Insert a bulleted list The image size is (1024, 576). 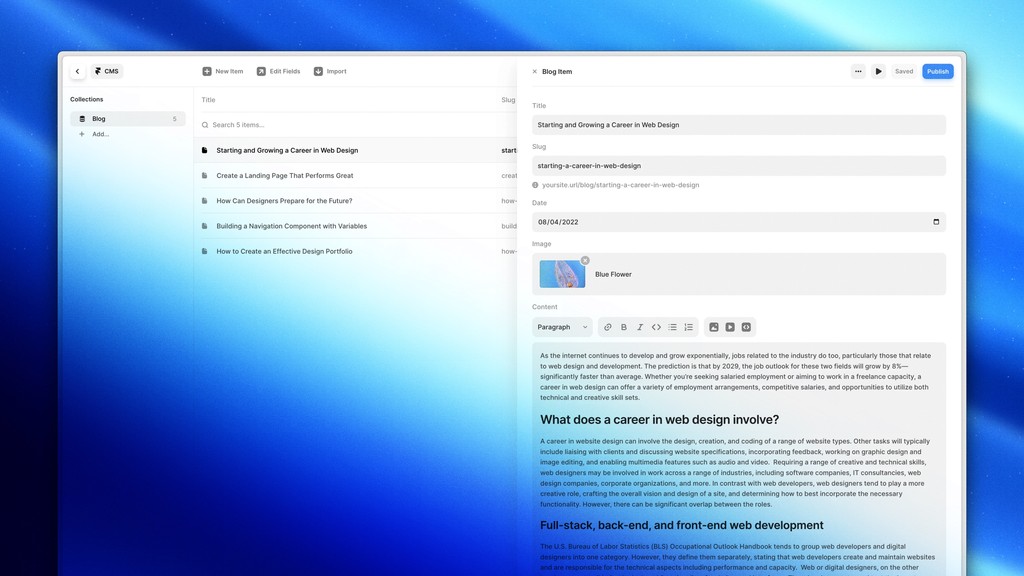tap(673, 327)
